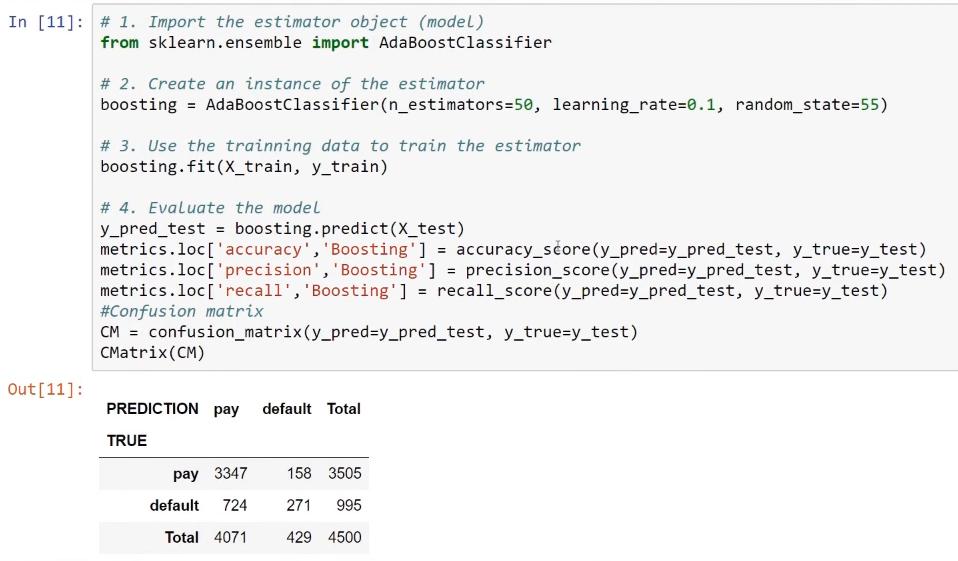Click the precision_score function call
The width and height of the screenshot is (958, 561).
[706, 270]
